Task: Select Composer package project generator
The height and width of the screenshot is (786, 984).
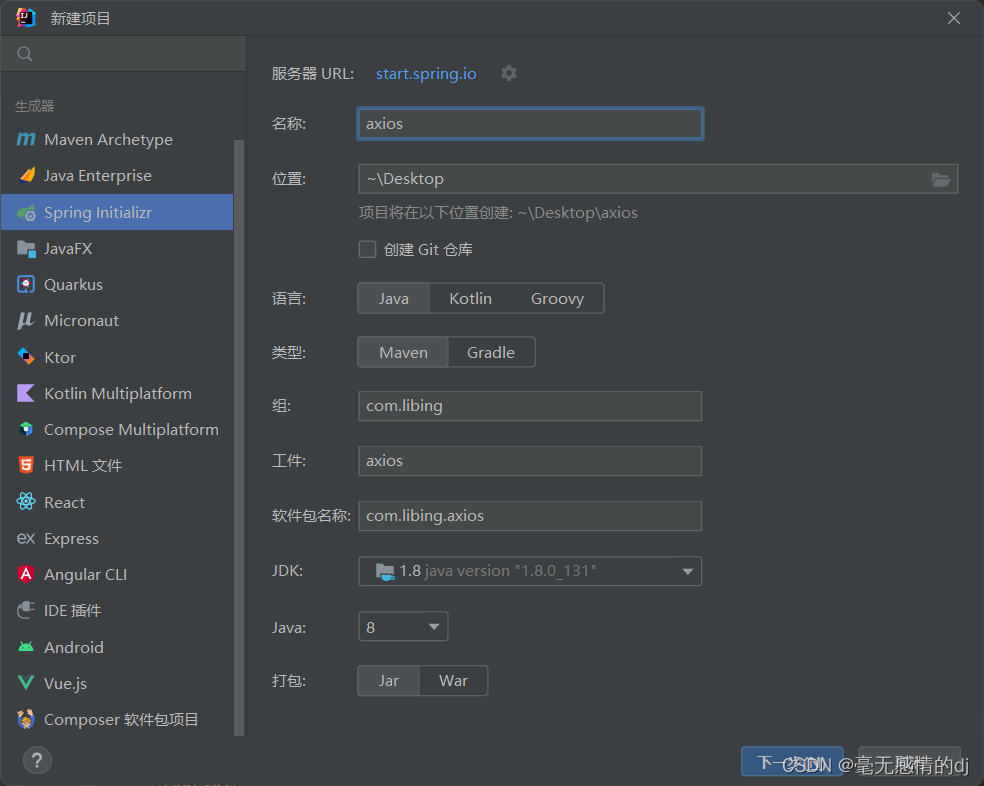Action: (x=117, y=719)
